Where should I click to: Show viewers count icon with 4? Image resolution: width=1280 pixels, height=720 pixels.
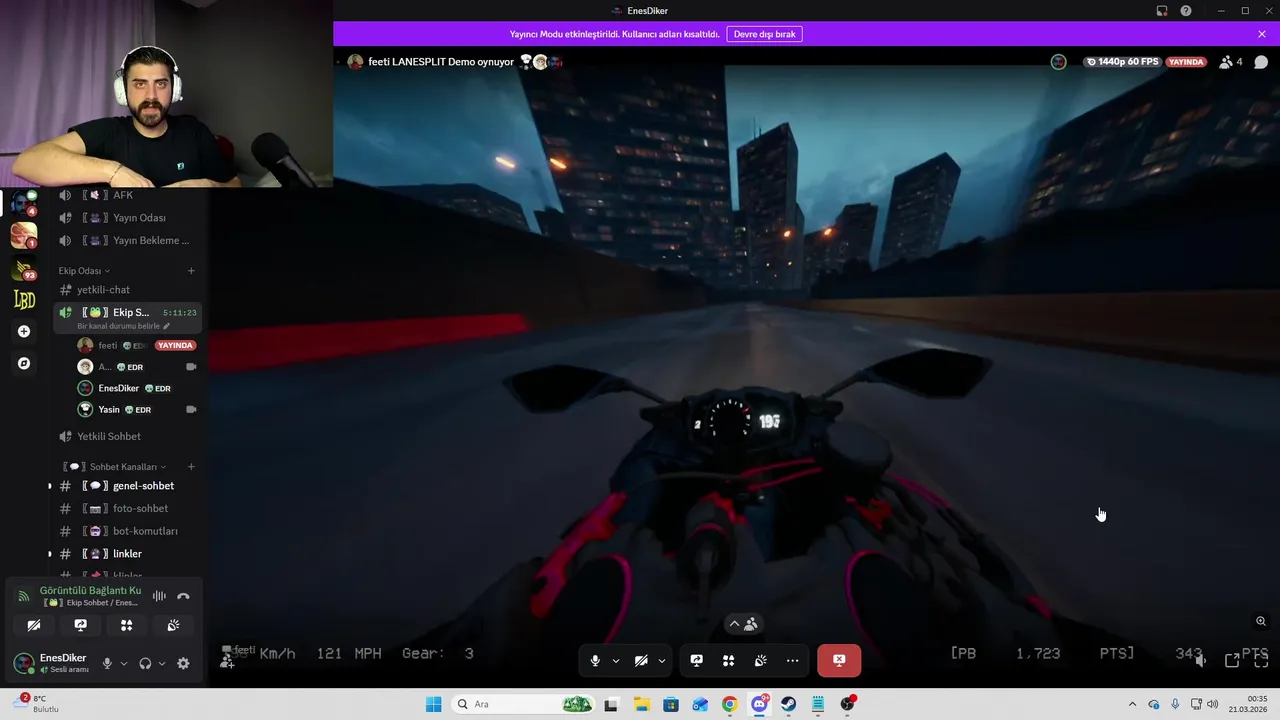tap(1231, 62)
